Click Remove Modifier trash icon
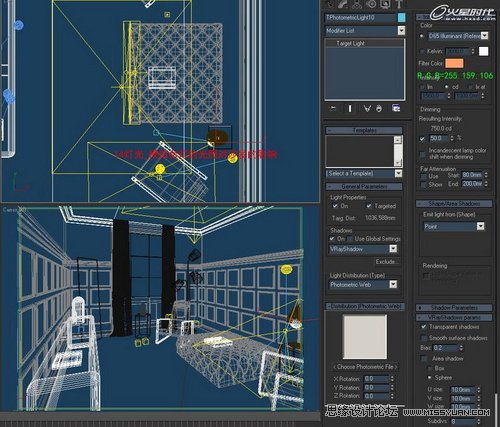 click(x=379, y=108)
